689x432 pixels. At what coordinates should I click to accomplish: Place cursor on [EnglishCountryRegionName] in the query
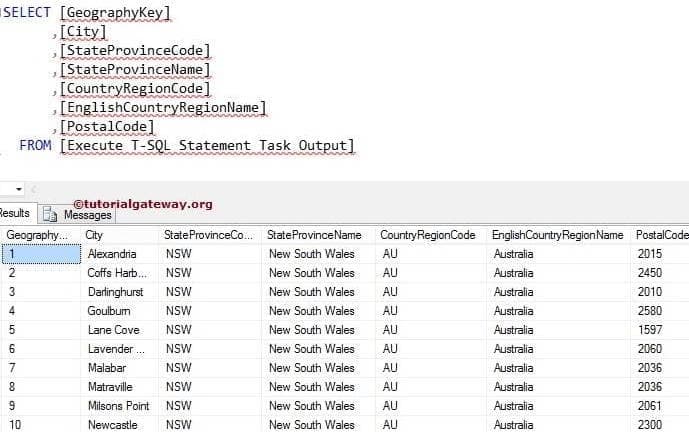(x=163, y=107)
